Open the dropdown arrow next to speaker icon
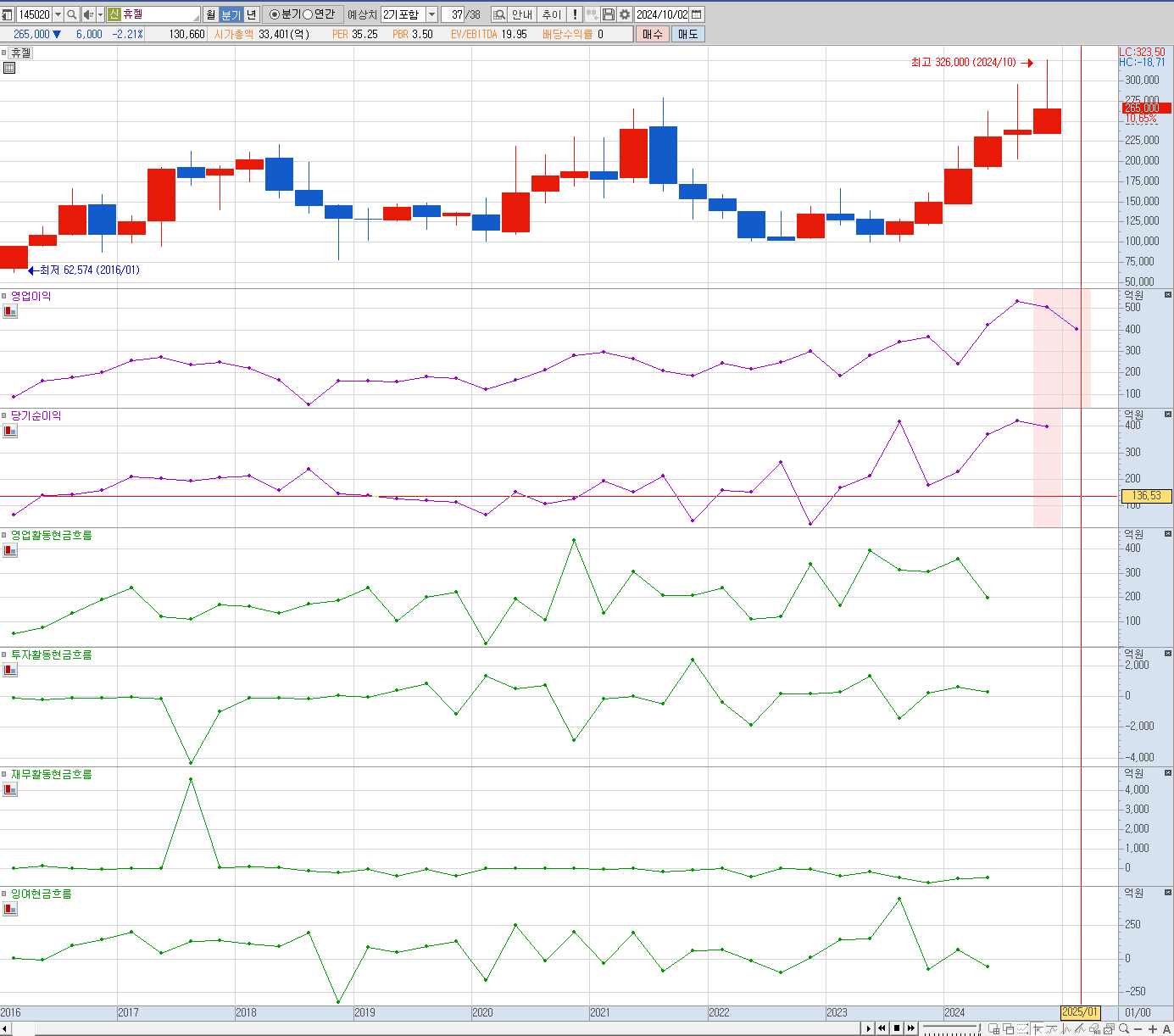This screenshot has height=1036, width=1174. coord(100,14)
